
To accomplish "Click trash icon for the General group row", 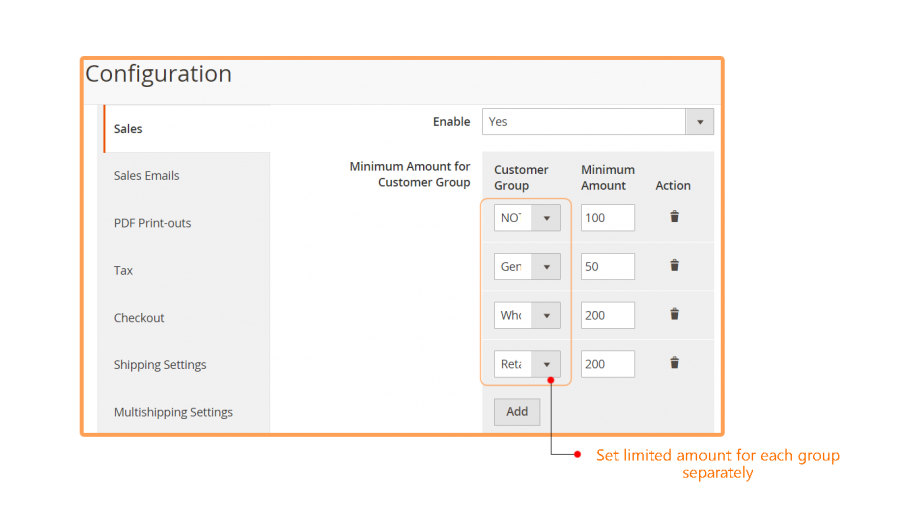I will pyautogui.click(x=674, y=266).
